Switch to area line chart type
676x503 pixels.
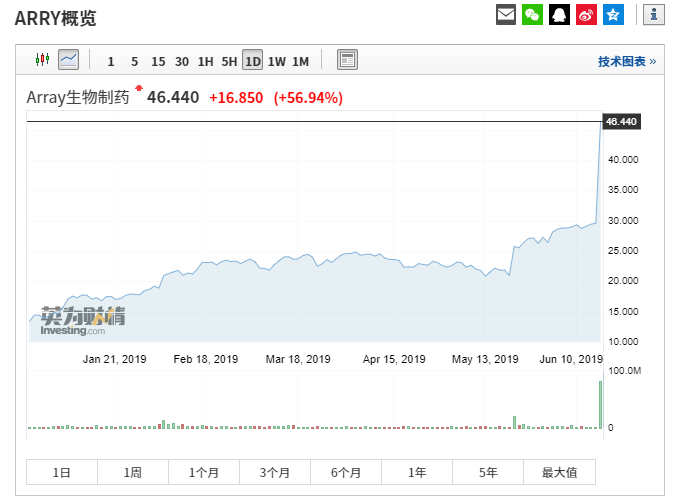click(x=69, y=59)
